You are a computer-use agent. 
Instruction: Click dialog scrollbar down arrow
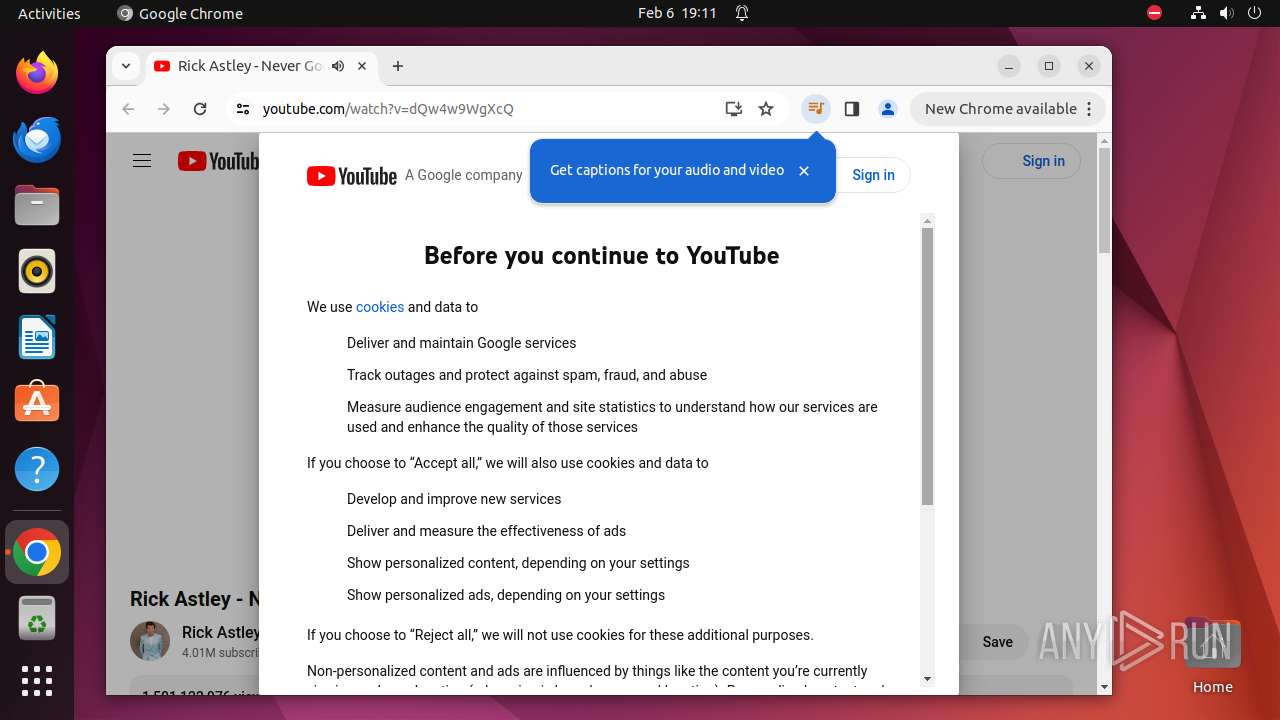(927, 679)
